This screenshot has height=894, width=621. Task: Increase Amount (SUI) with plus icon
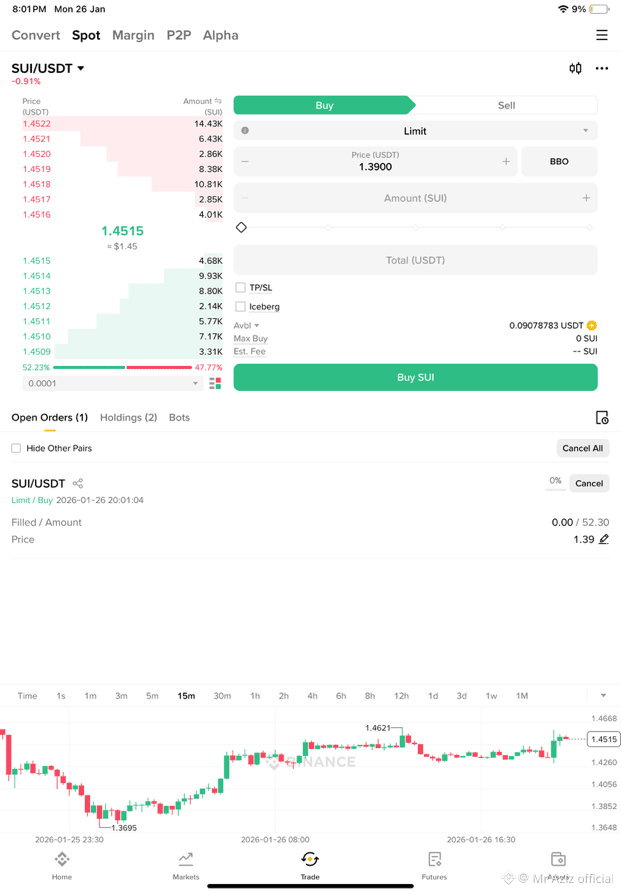click(x=586, y=198)
